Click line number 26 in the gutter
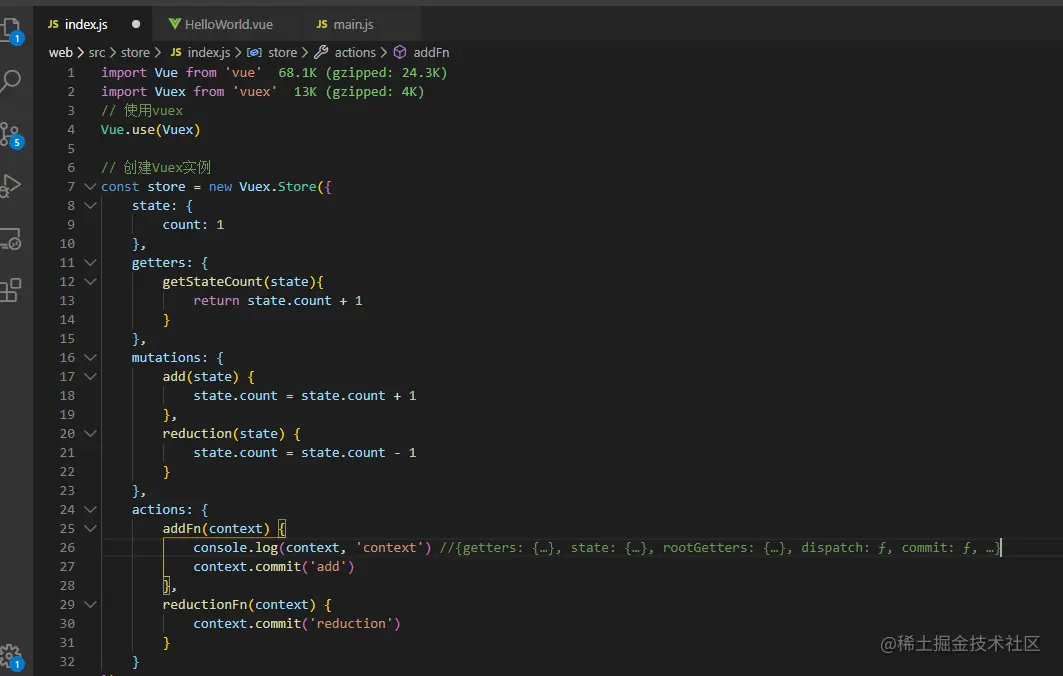1063x676 pixels. 67,547
